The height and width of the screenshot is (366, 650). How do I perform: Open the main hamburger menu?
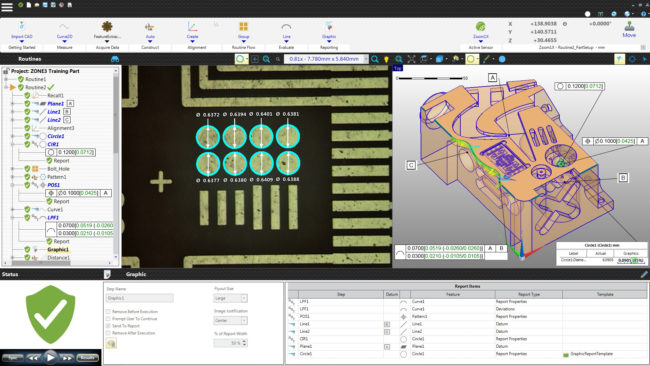(x=7, y=7)
